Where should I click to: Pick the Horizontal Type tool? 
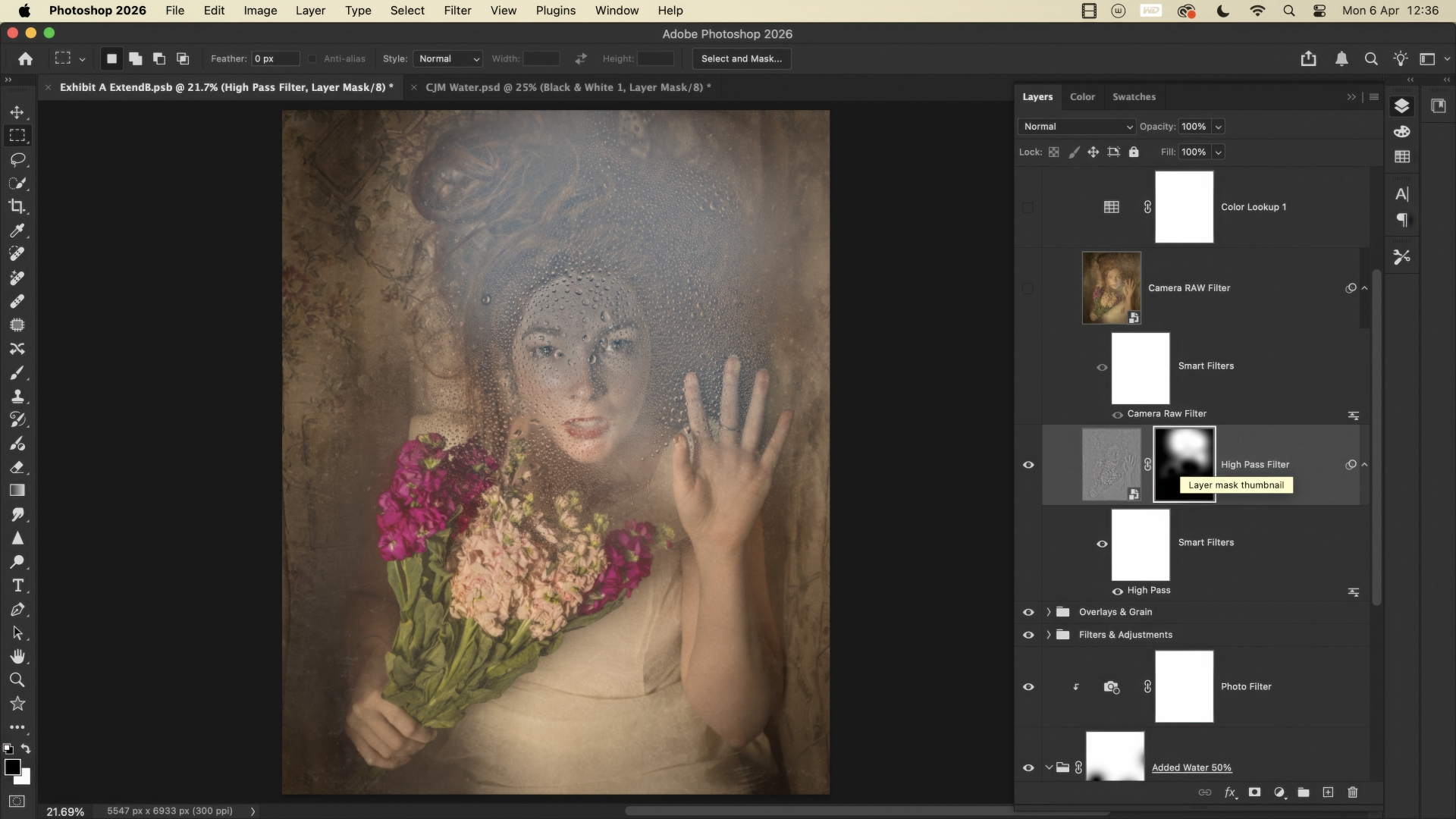coord(17,585)
